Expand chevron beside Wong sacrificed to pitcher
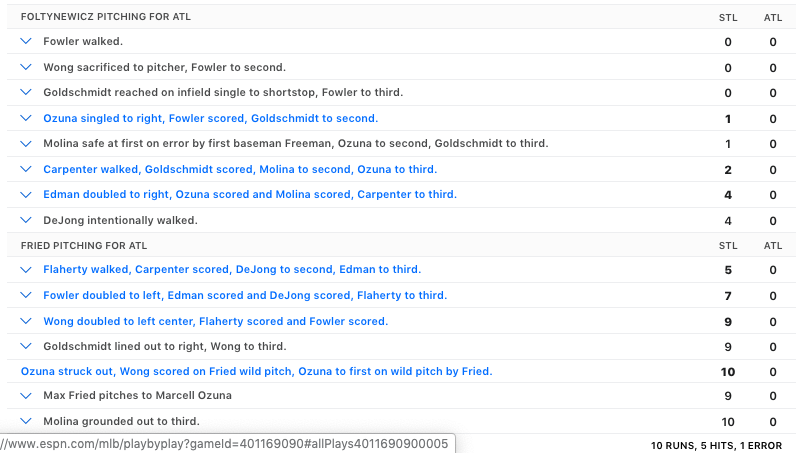799x453 pixels. click(x=27, y=67)
